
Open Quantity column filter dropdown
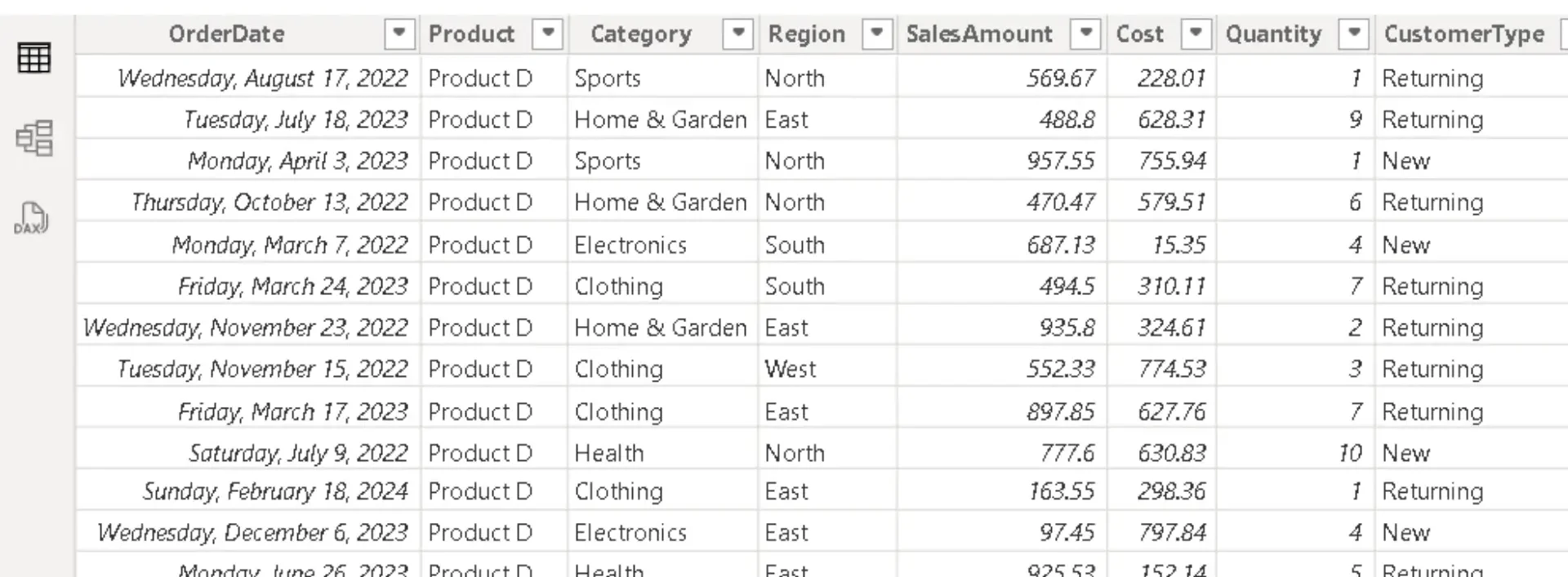[x=1353, y=34]
